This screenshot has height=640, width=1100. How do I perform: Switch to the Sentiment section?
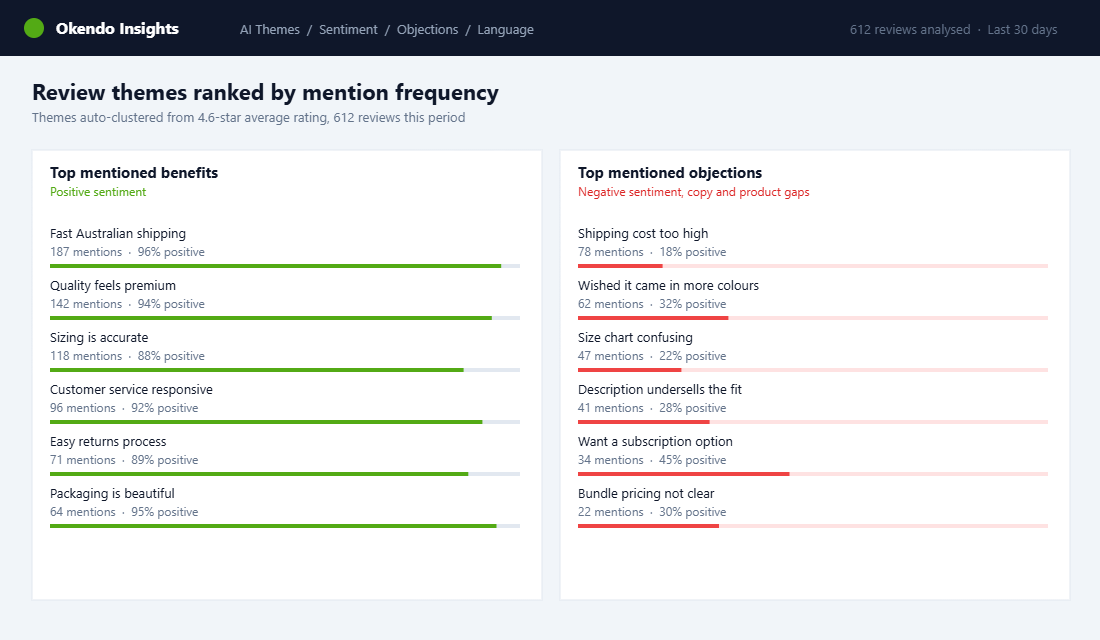pos(348,29)
